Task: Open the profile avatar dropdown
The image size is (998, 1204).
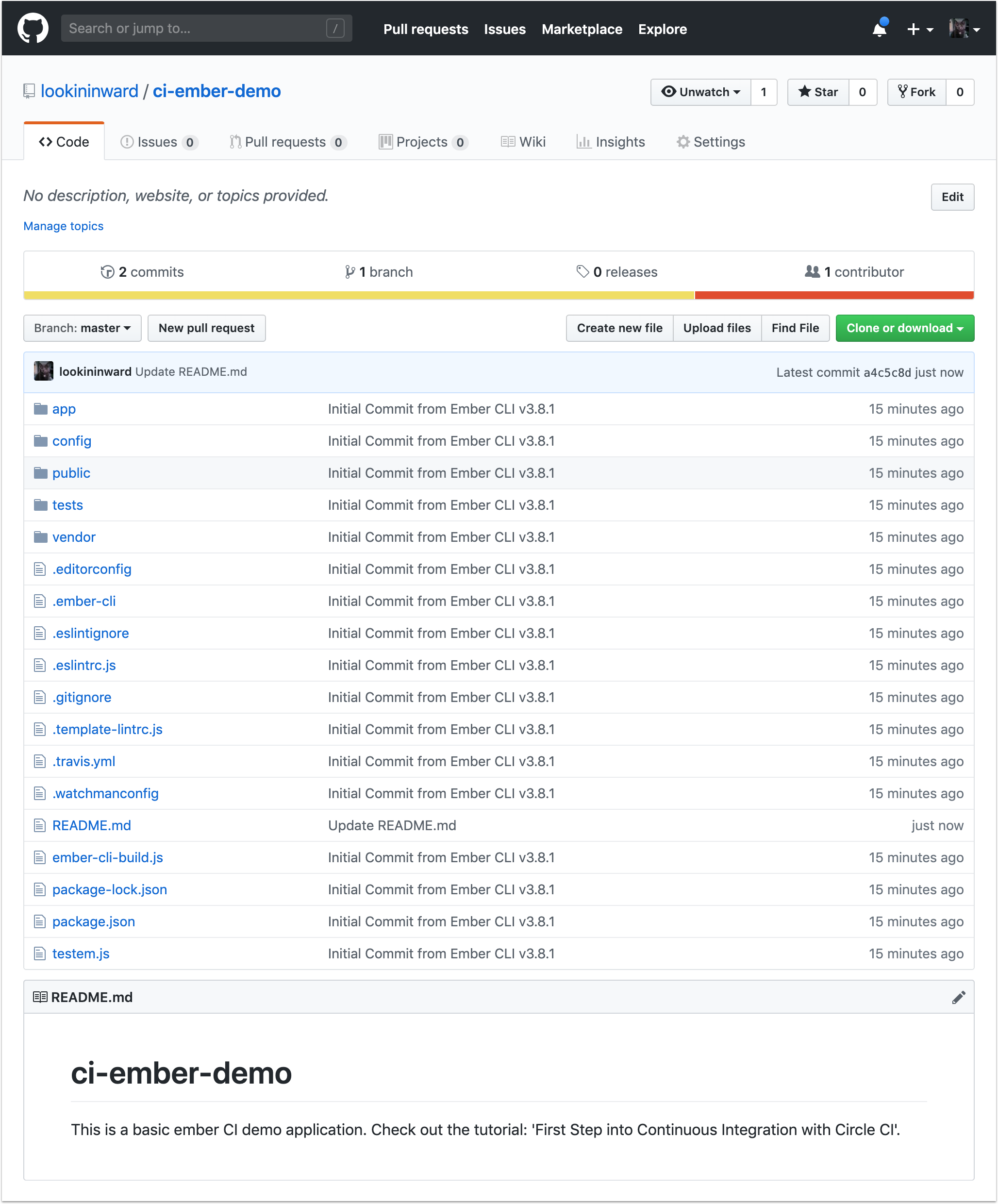Action: pos(960,28)
